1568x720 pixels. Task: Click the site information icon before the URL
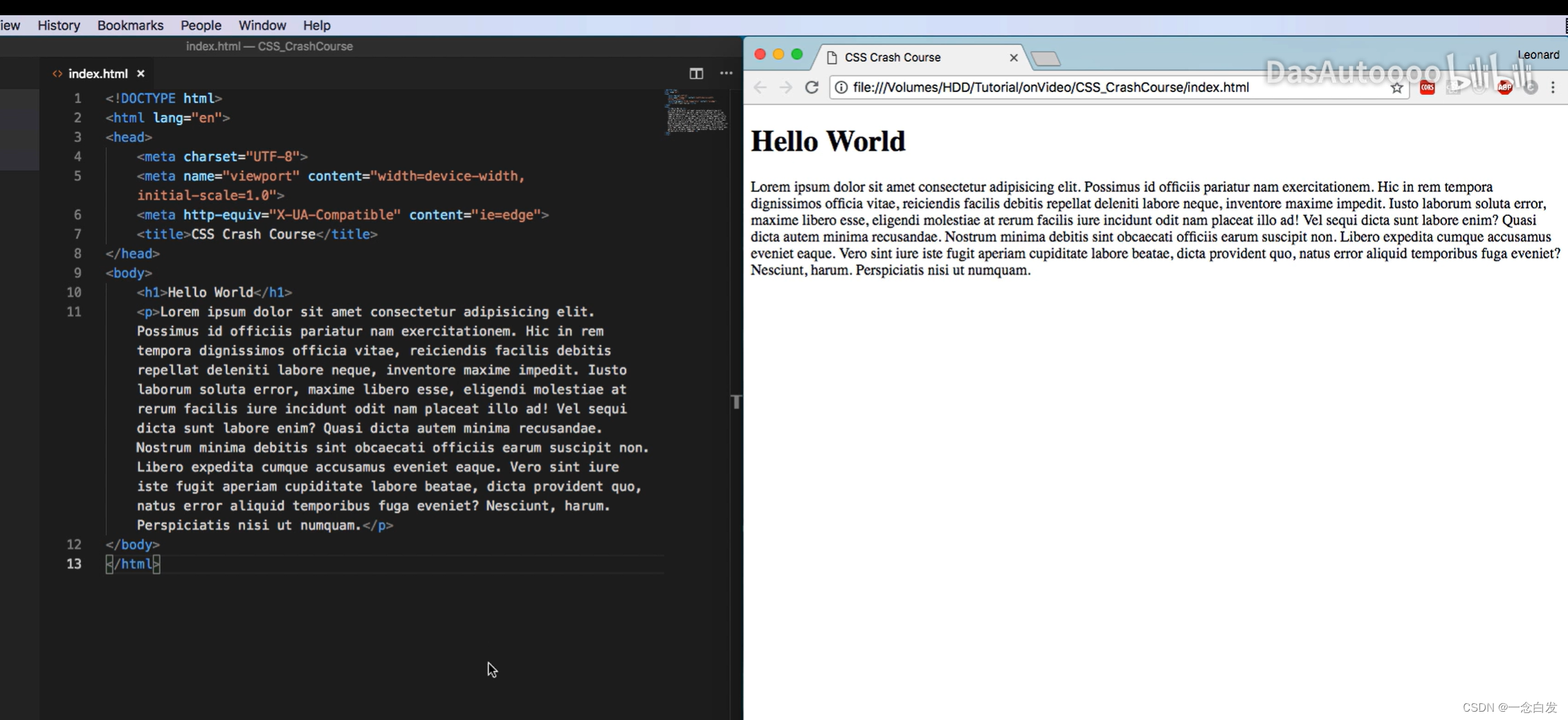click(840, 88)
